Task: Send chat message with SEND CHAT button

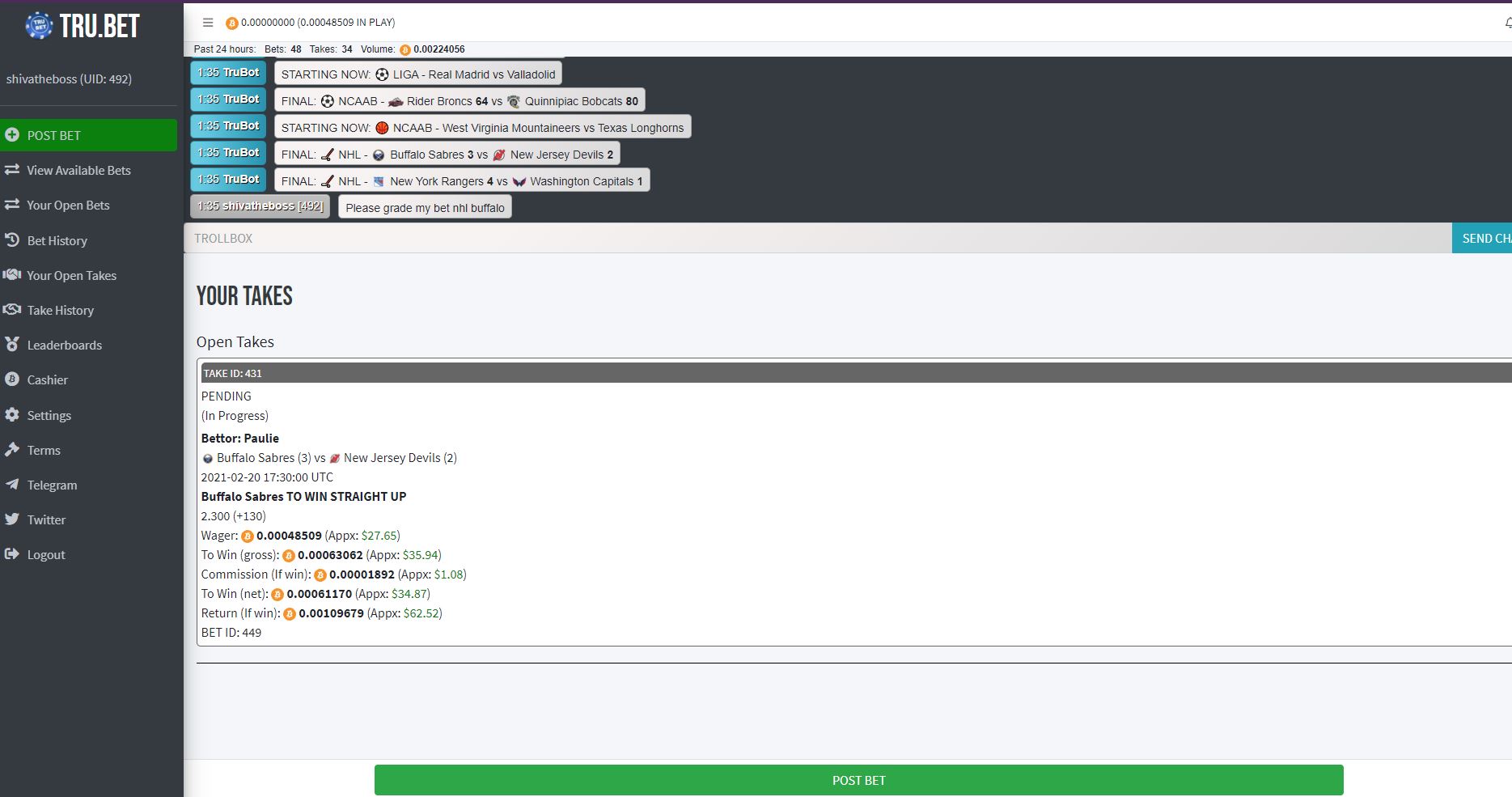Action: click(1482, 238)
